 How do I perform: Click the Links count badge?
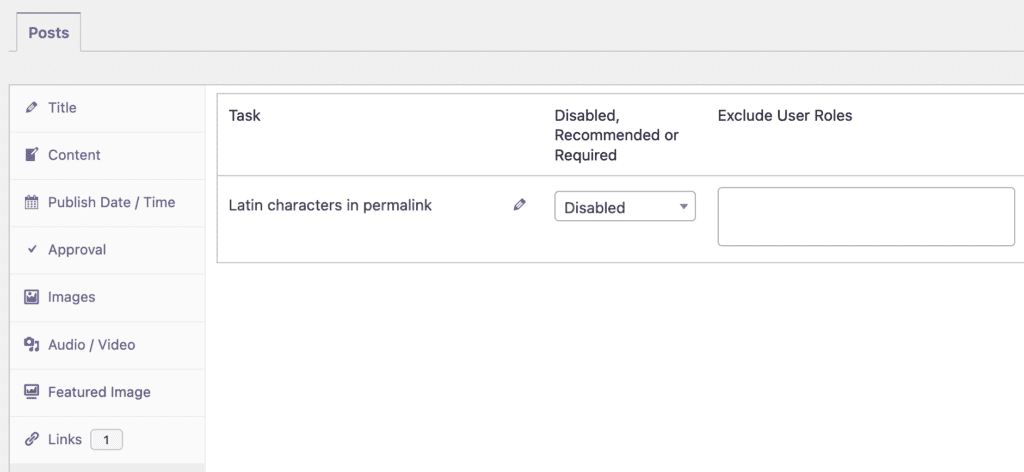[106, 440]
